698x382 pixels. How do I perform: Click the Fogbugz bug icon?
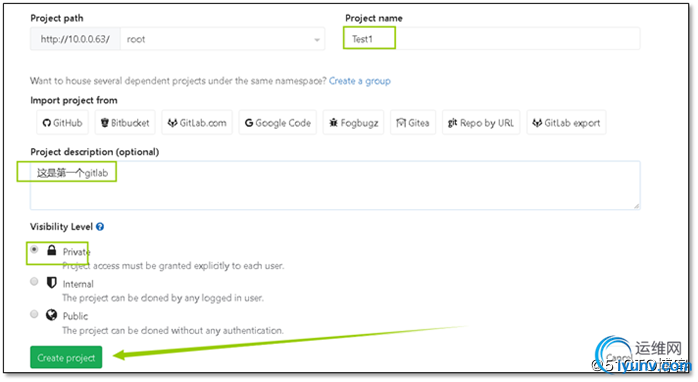coord(333,122)
